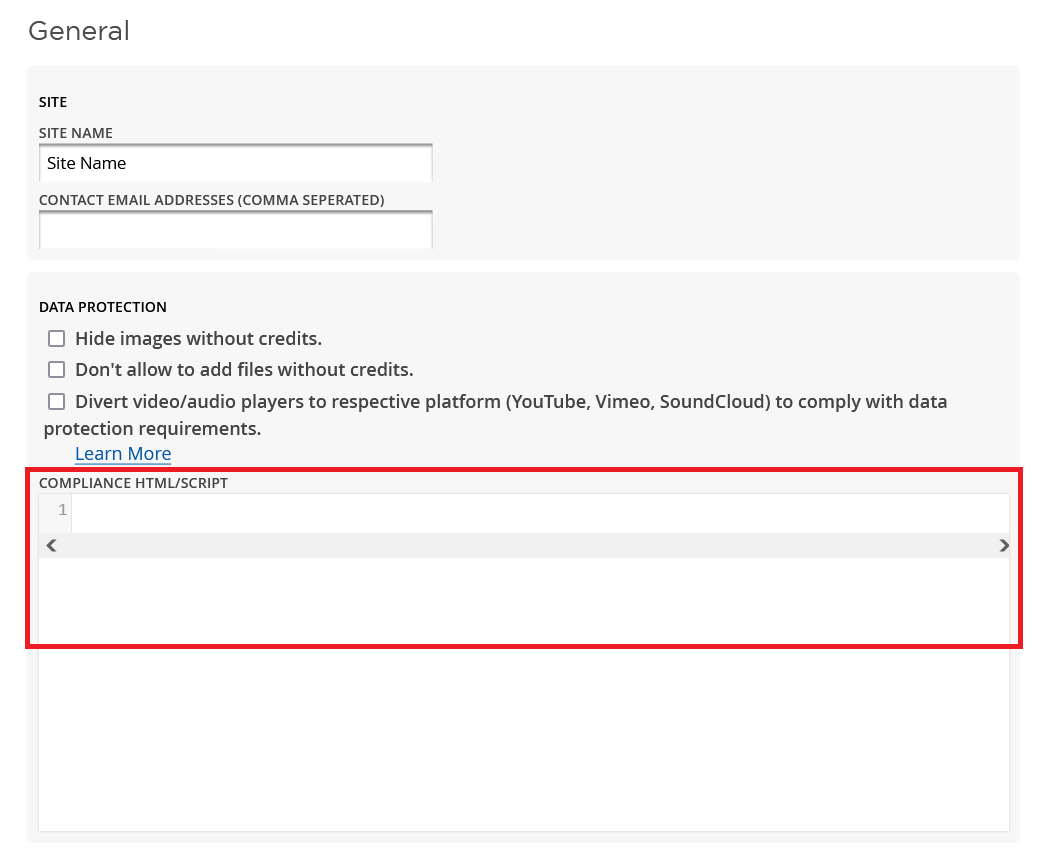Click the COMPLIANCE HTML/SCRIPT label
This screenshot has height=859, width=1056.
pos(133,483)
